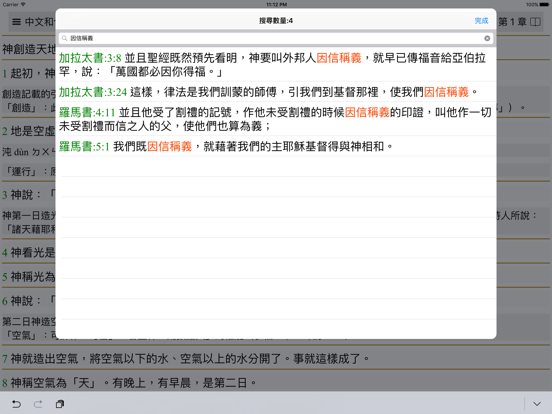Open search result 加拉太書:3:8
552x414 pixels.
click(x=276, y=64)
